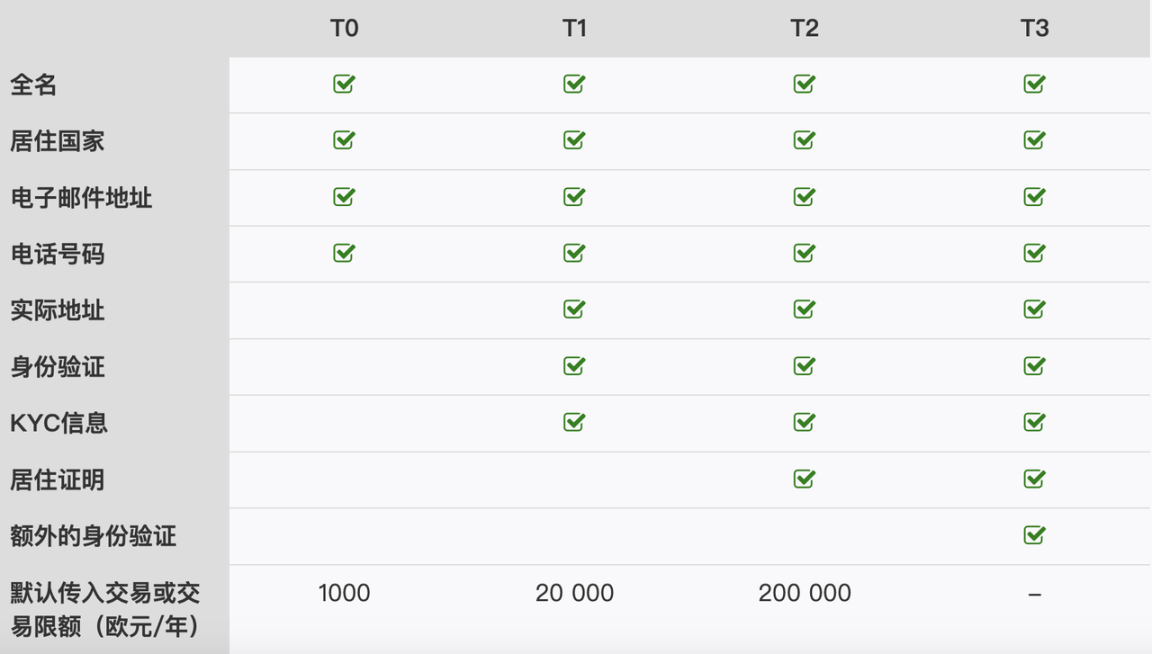Click the T3 checkmark for 电话号码
Viewport: 1152px width, 654px height.
1034,253
